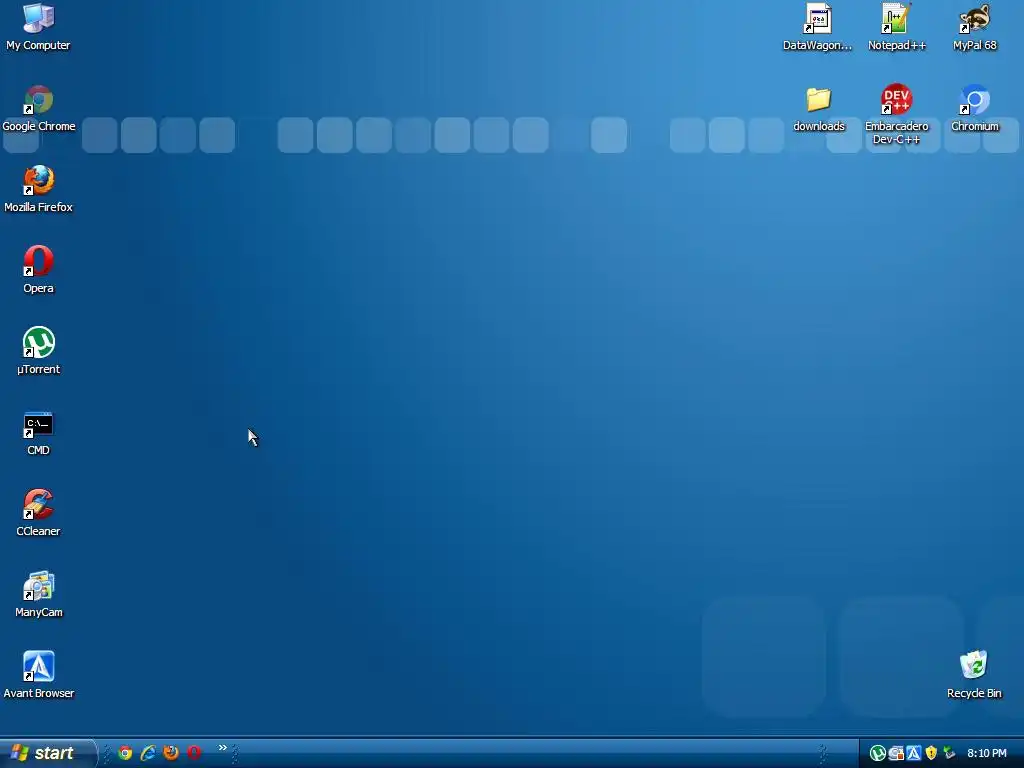The width and height of the screenshot is (1024, 768).
Task: Open the Start menu
Action: pos(48,753)
